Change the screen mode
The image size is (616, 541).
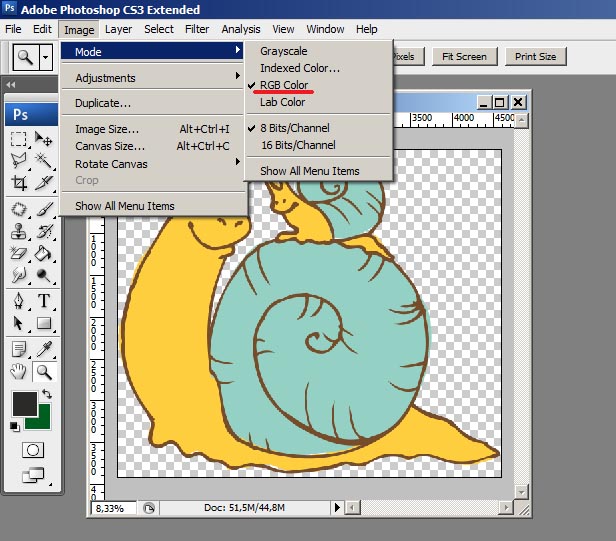pyautogui.click(x=33, y=475)
